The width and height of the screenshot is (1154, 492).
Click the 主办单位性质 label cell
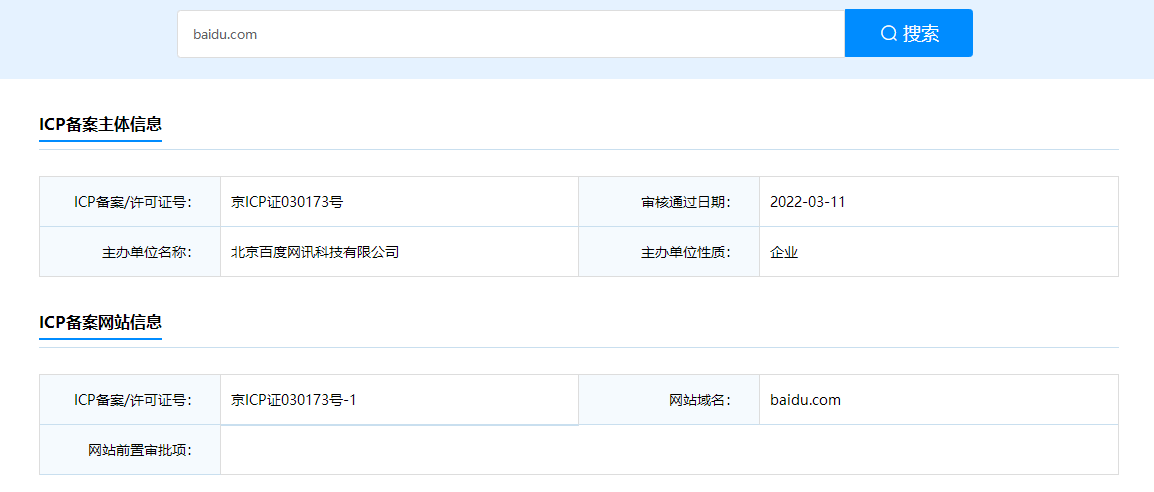pos(669,252)
